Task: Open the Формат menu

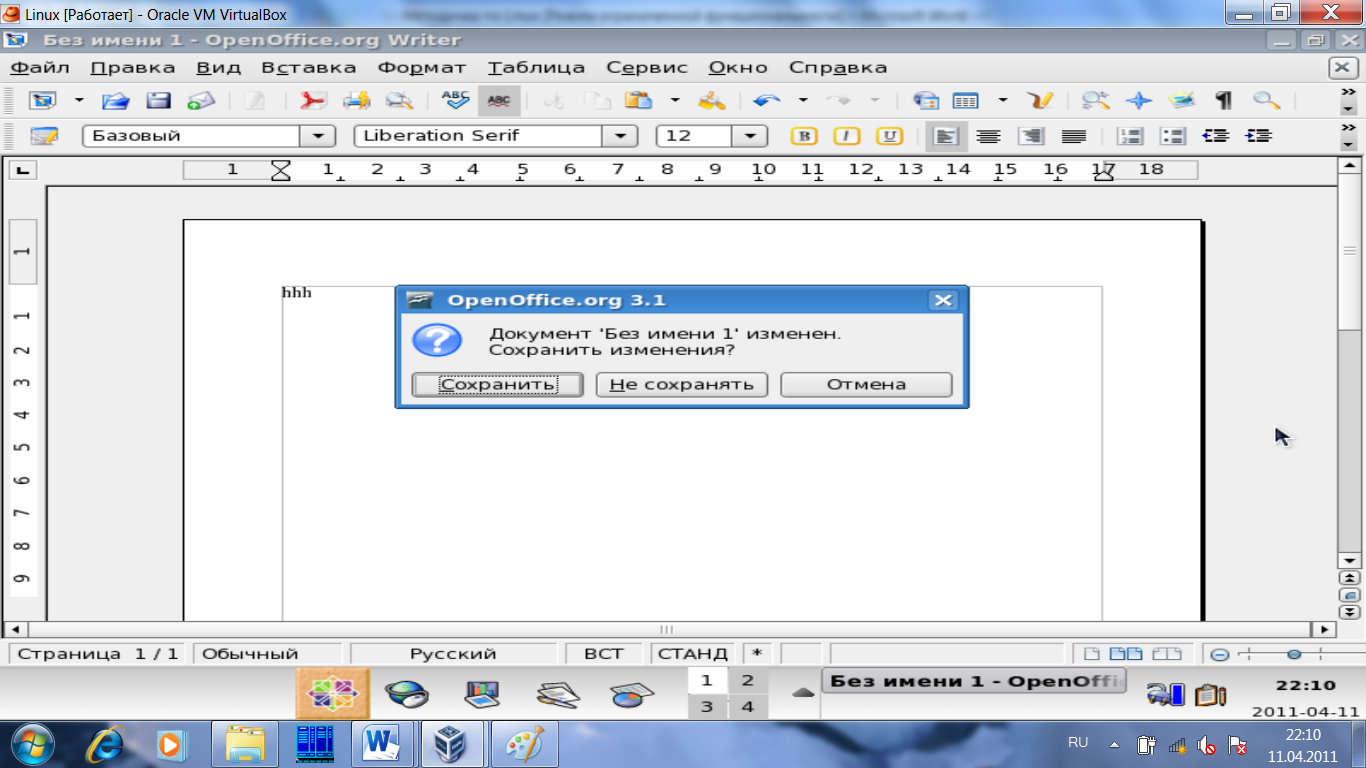Action: 421,68
